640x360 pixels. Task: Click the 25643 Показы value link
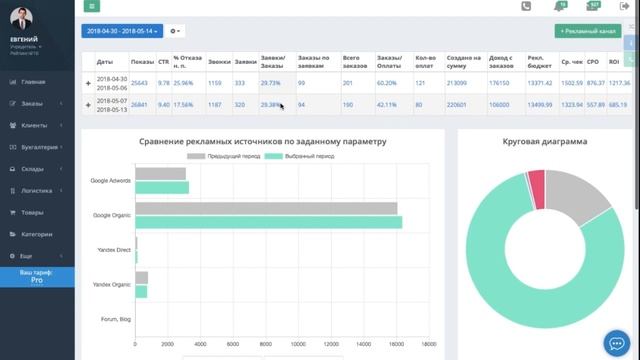click(139, 83)
